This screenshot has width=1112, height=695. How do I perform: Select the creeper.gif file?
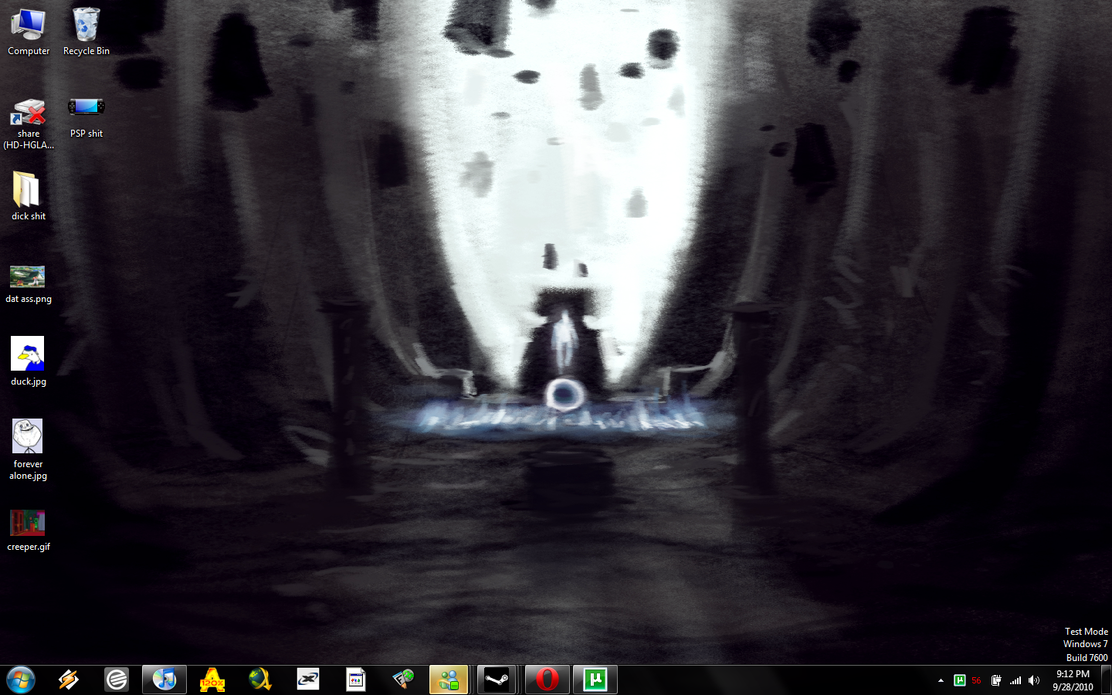click(28, 530)
